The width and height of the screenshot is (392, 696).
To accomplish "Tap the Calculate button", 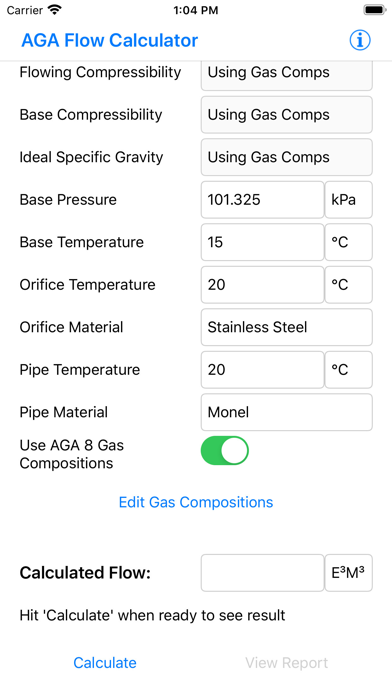I will pos(105,663).
